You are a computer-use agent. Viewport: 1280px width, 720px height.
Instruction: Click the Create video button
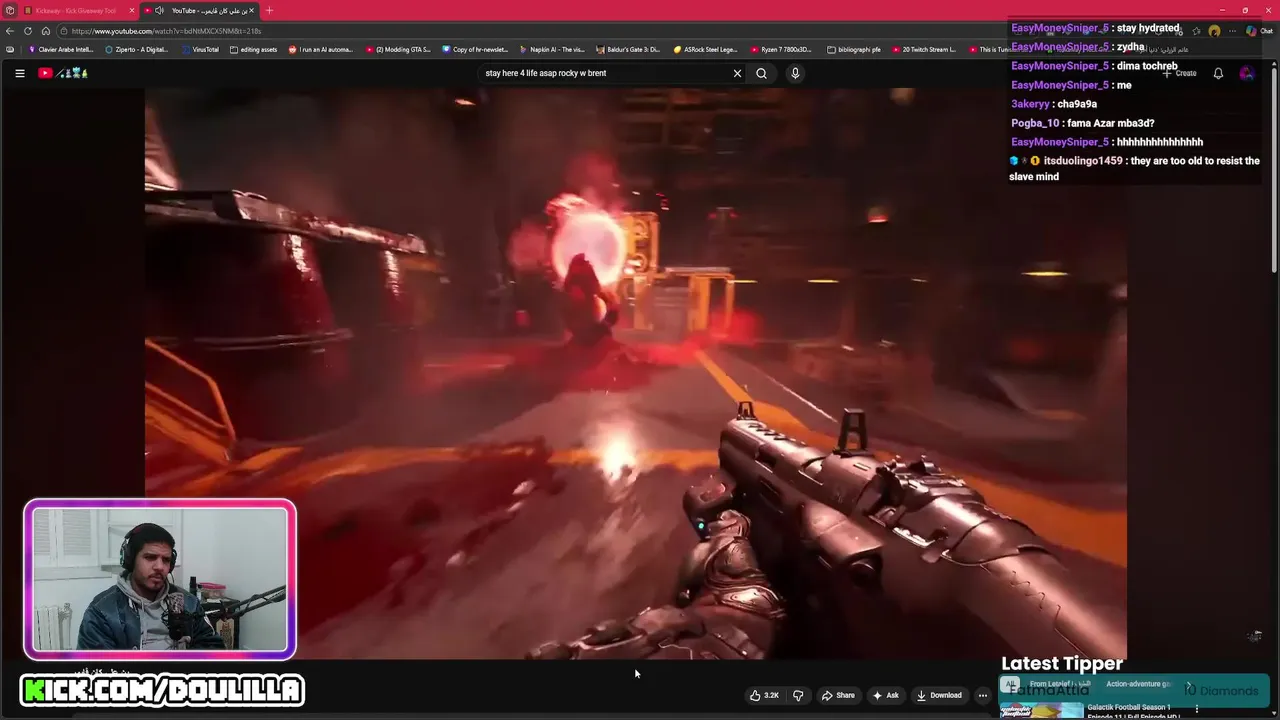click(1180, 73)
